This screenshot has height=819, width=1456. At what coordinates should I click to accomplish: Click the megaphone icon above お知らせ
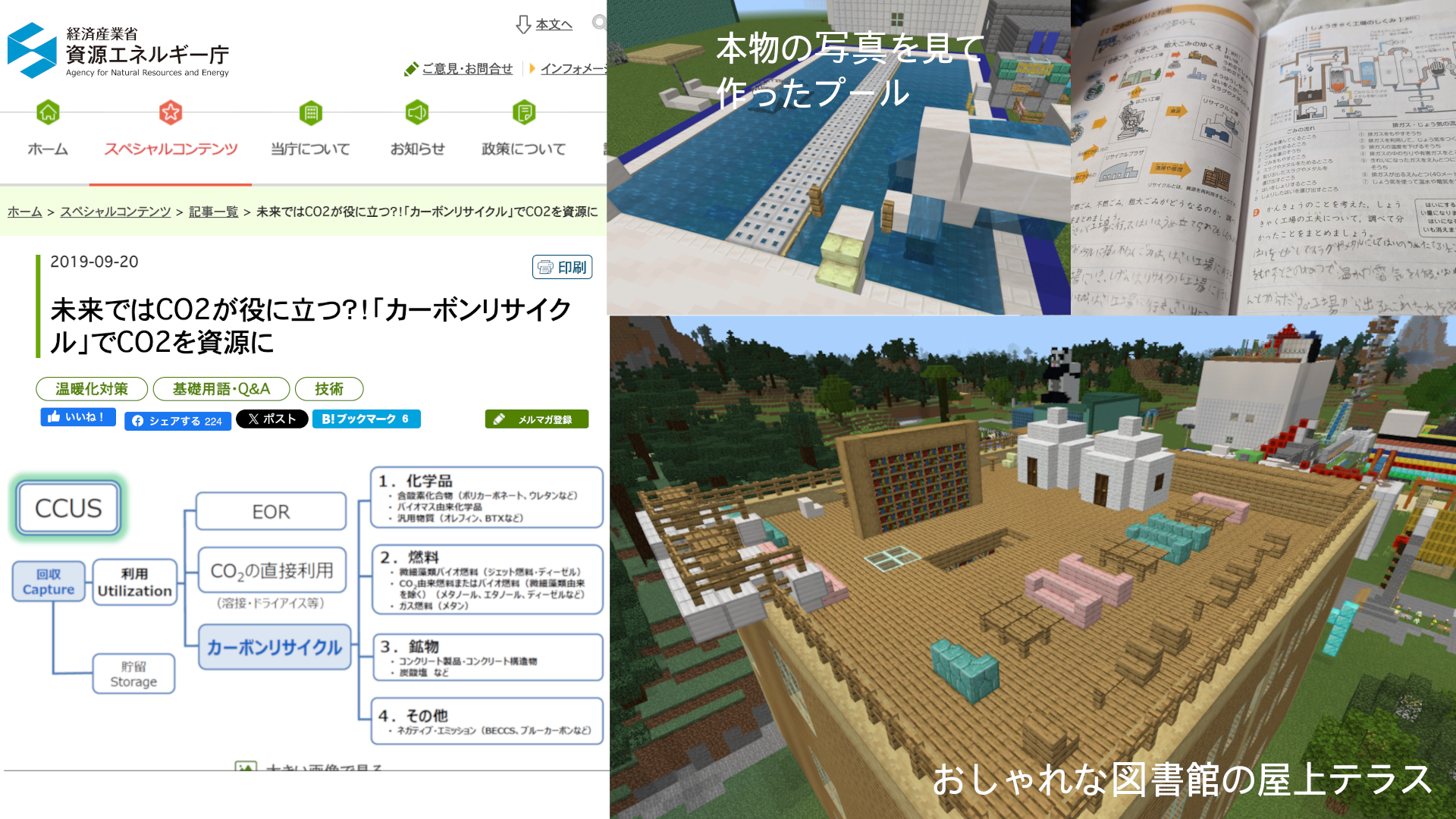coord(417,113)
